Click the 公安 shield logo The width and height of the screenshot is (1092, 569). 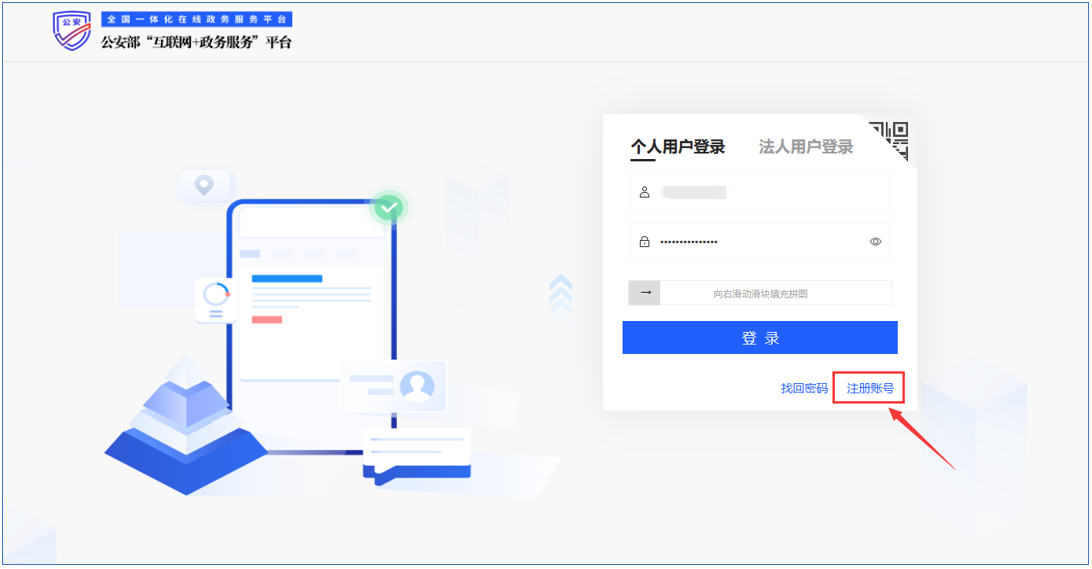tap(71, 32)
